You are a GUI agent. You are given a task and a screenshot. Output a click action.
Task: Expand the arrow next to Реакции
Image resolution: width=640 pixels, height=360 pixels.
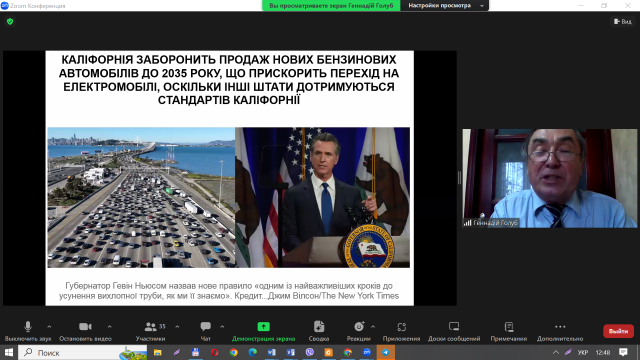pos(373,327)
